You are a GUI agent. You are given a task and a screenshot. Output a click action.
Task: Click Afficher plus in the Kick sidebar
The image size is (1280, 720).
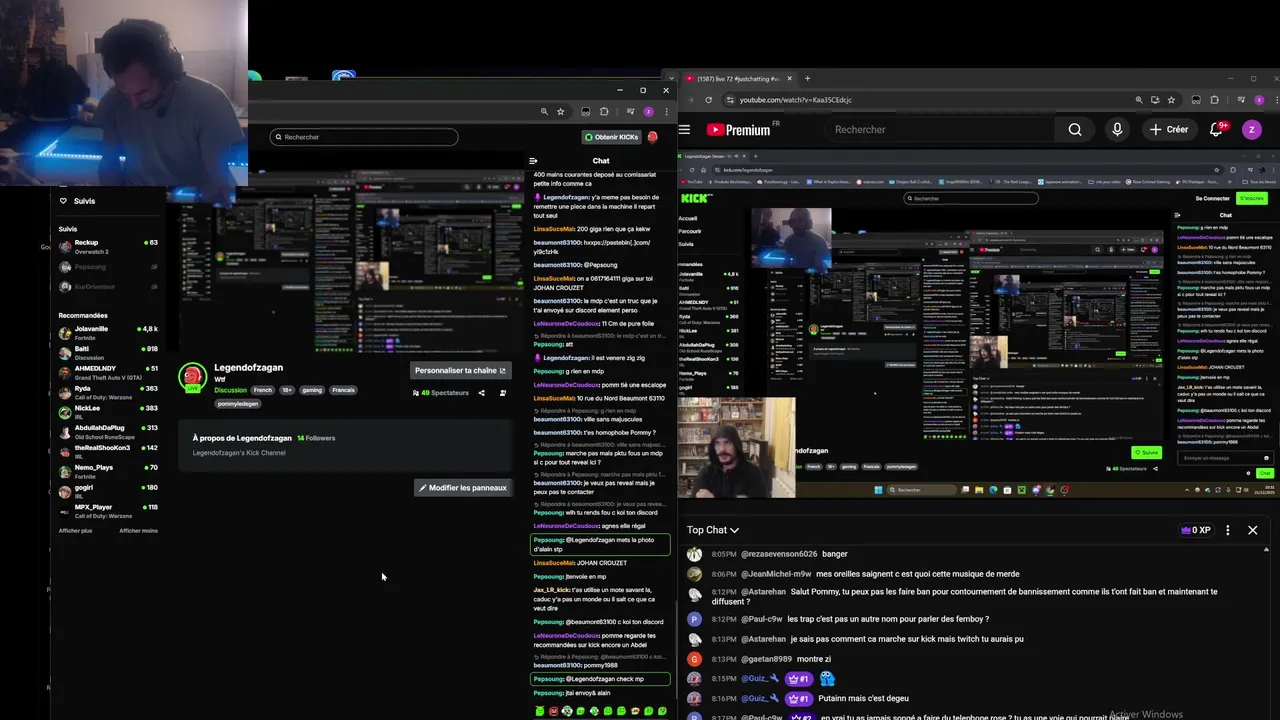pyautogui.click(x=75, y=531)
